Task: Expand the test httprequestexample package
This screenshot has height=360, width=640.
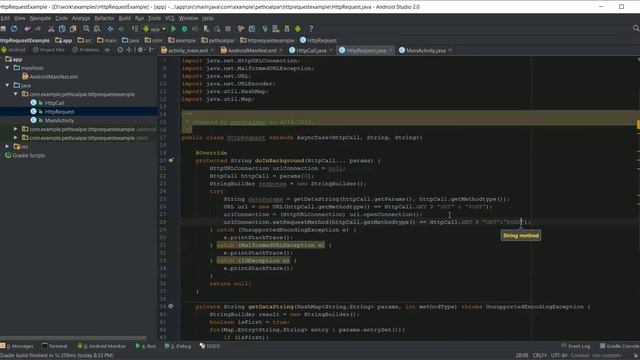Action: tap(16, 138)
